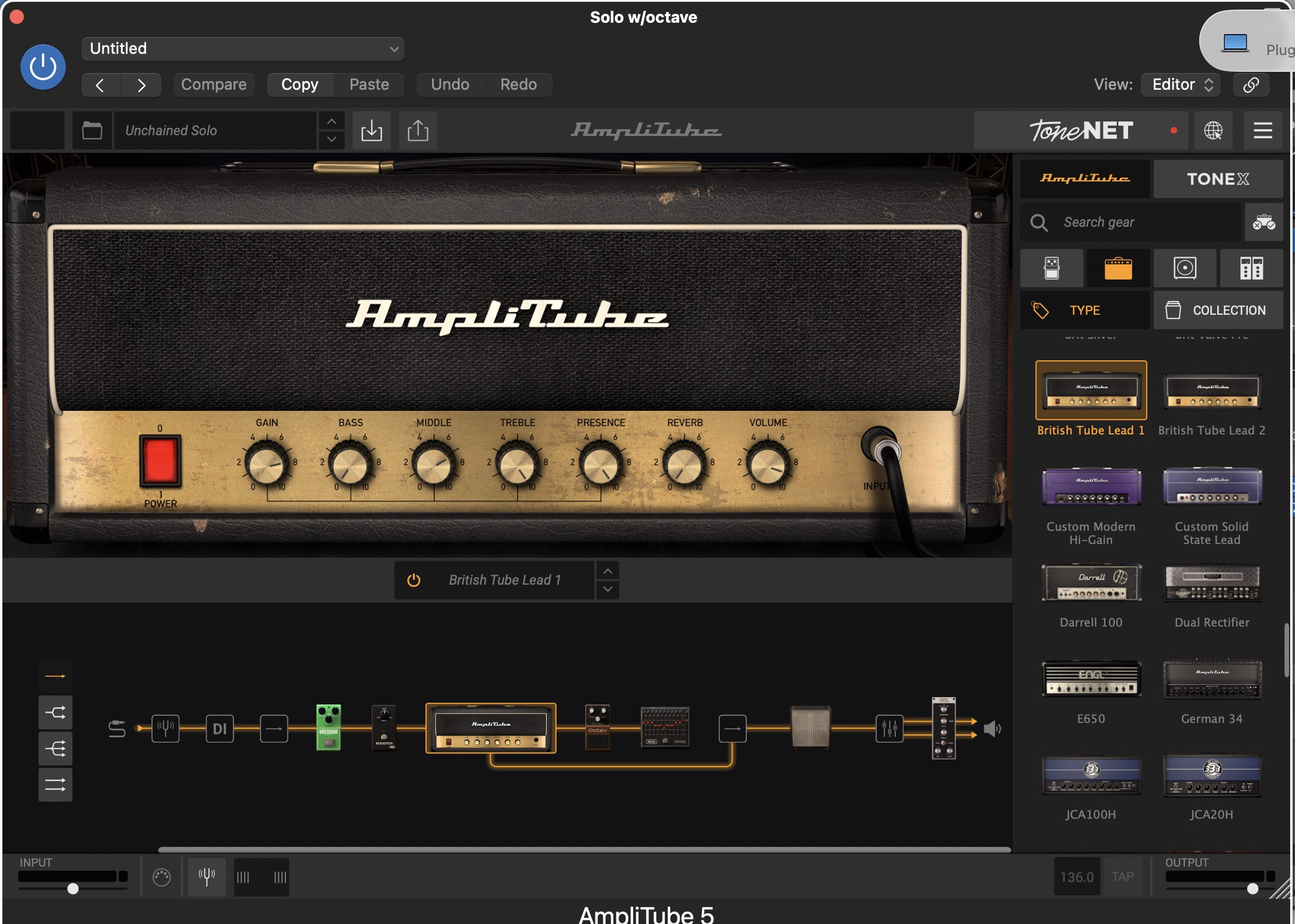Switch to the COLLECTION tab

1218,310
